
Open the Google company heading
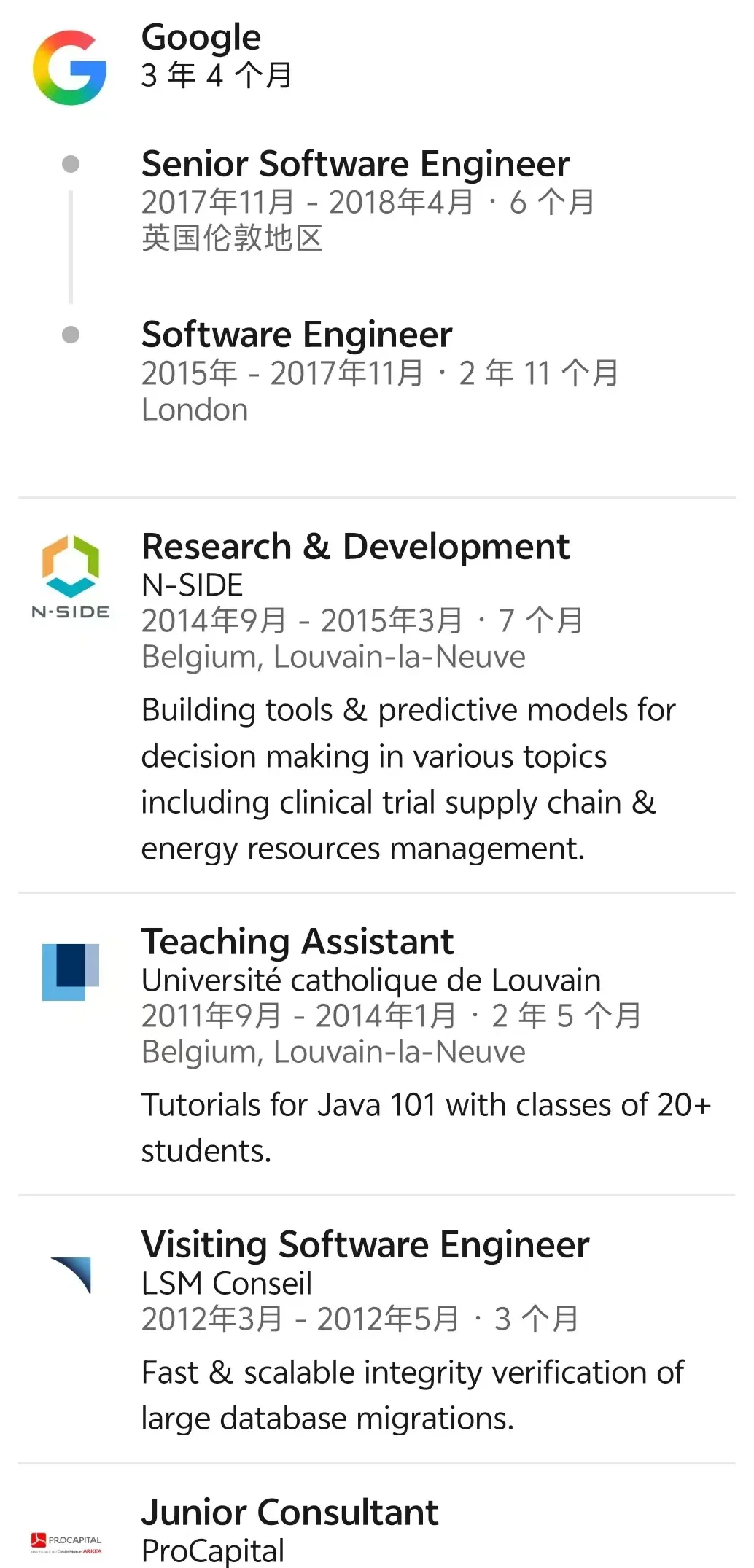[x=201, y=37]
